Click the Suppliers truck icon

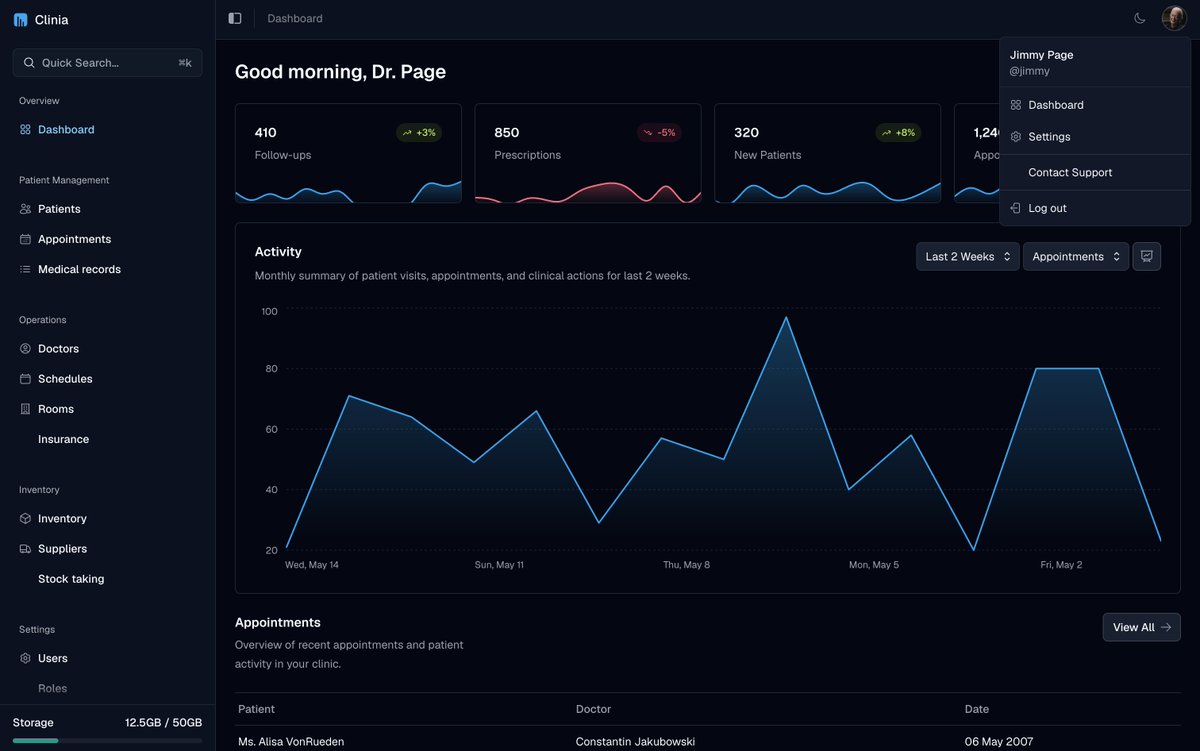pos(26,549)
